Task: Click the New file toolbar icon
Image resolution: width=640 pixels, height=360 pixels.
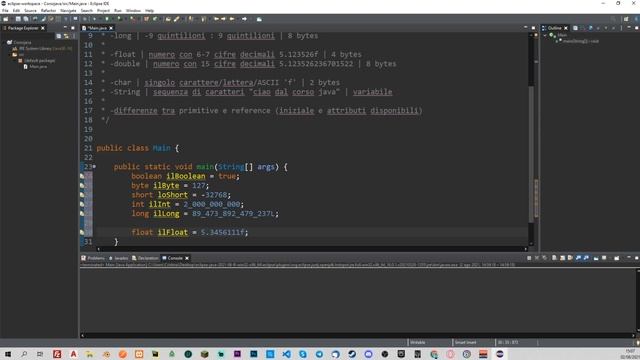Action: coord(6,19)
